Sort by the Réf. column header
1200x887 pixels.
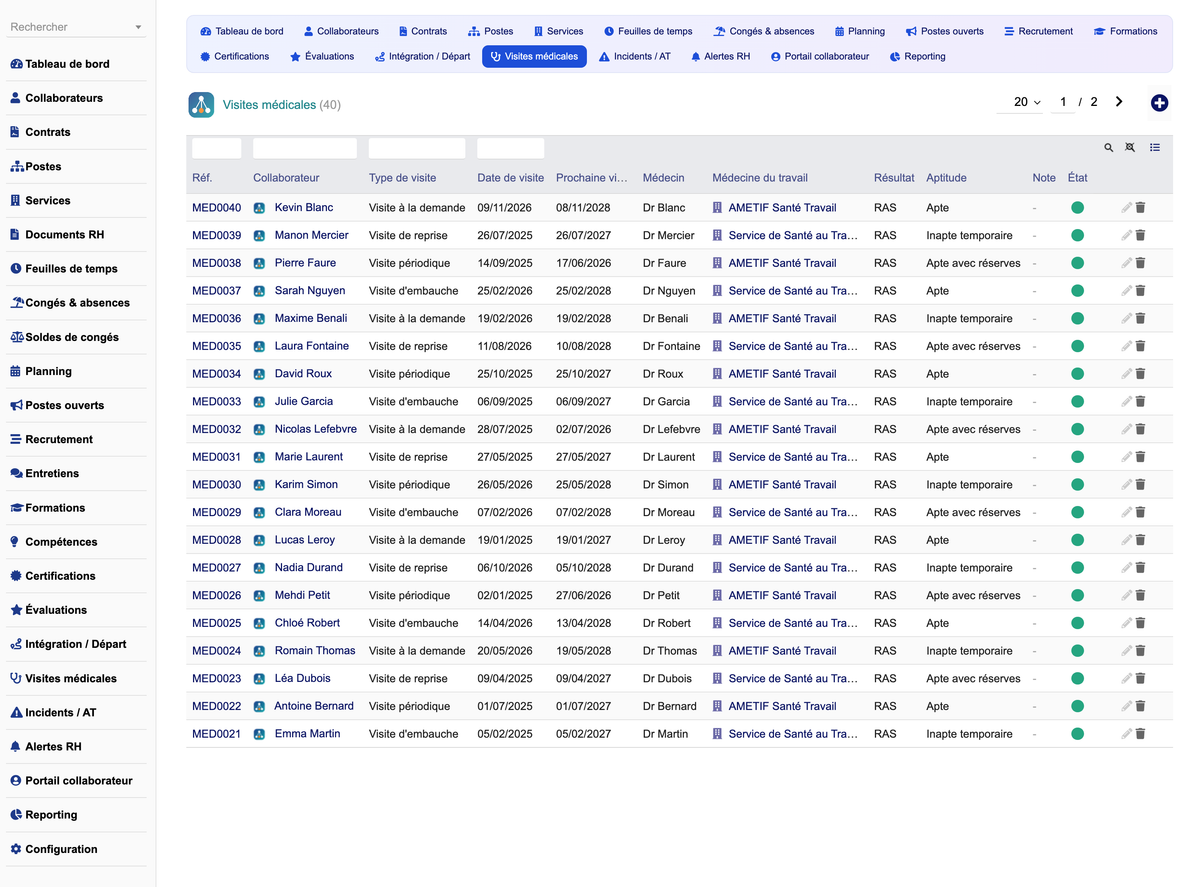202,178
